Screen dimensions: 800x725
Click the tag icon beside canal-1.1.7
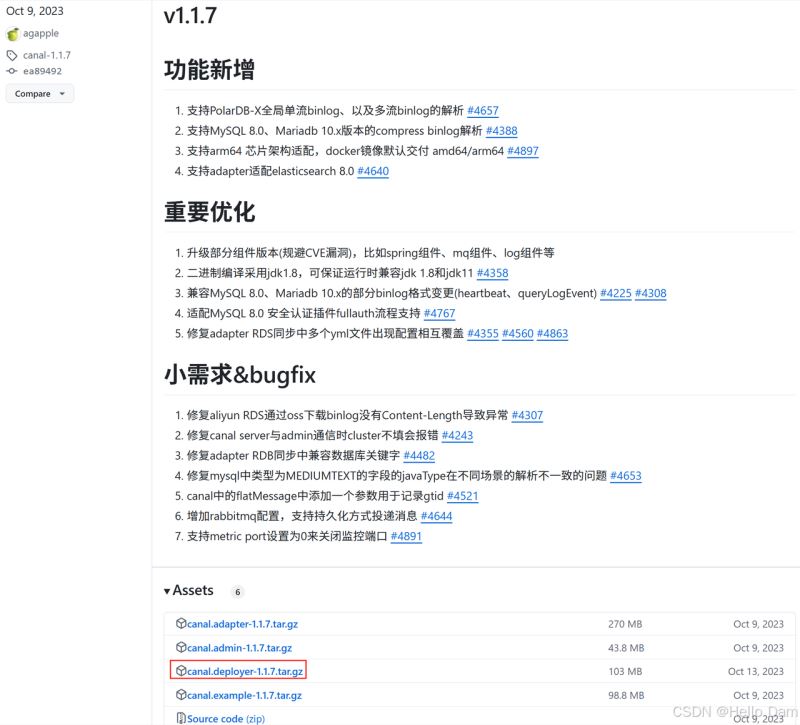point(12,55)
